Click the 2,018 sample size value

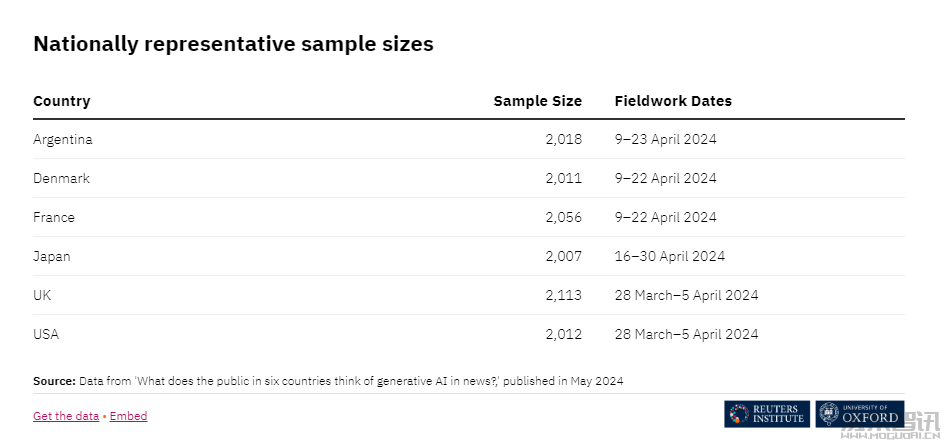(x=564, y=139)
